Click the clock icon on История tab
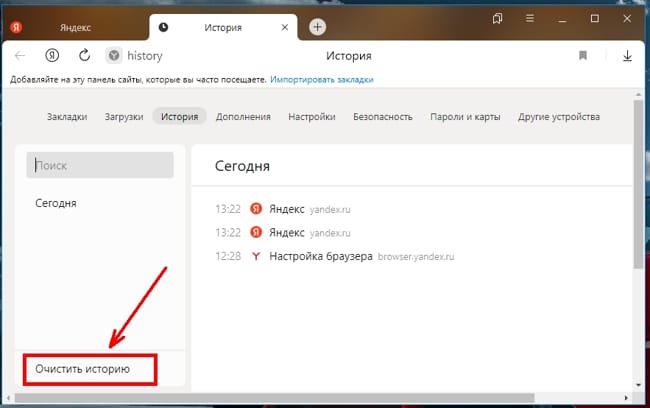This screenshot has width=650, height=408. (163, 27)
